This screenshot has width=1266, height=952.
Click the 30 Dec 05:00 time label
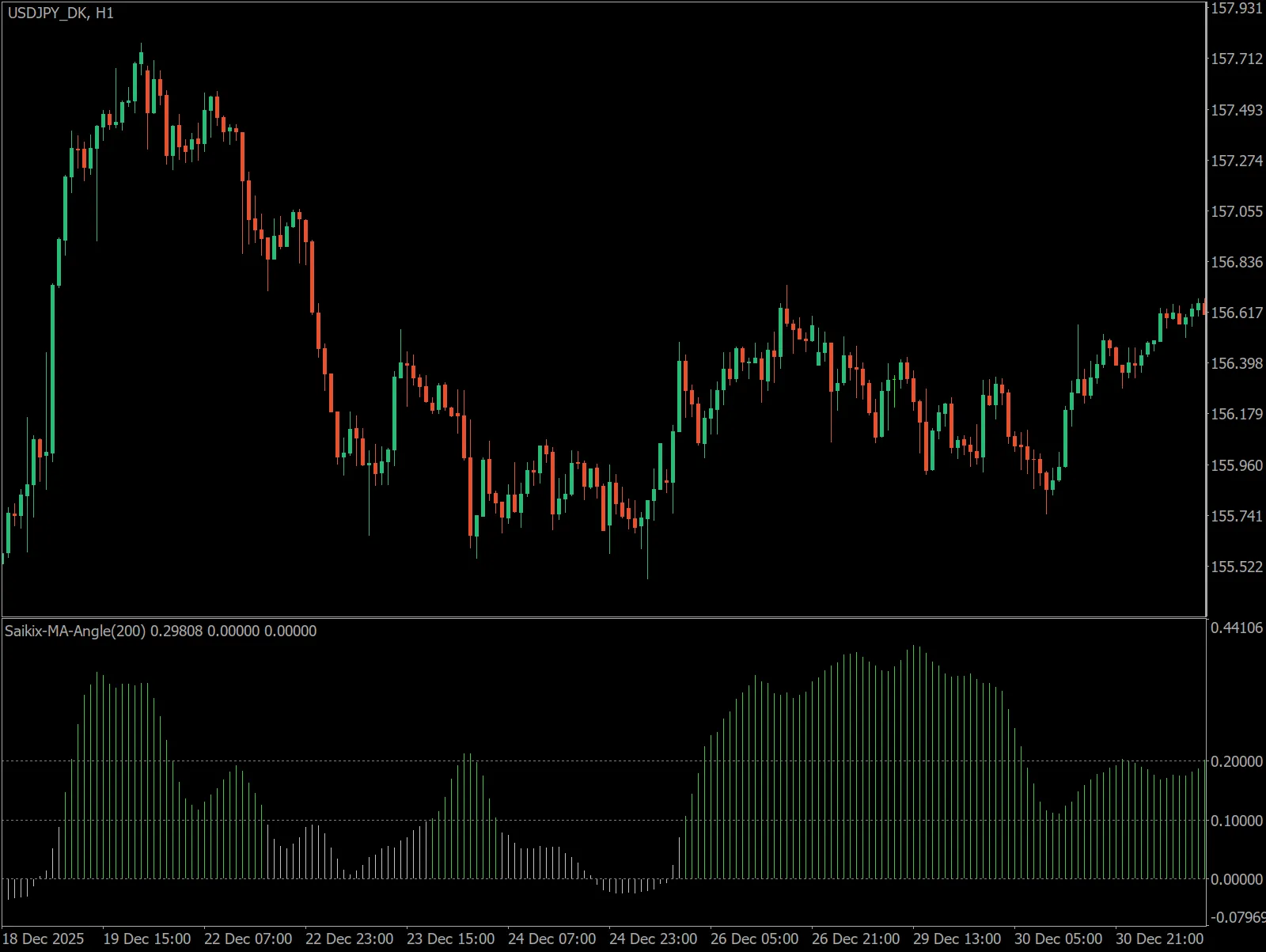click(1059, 939)
